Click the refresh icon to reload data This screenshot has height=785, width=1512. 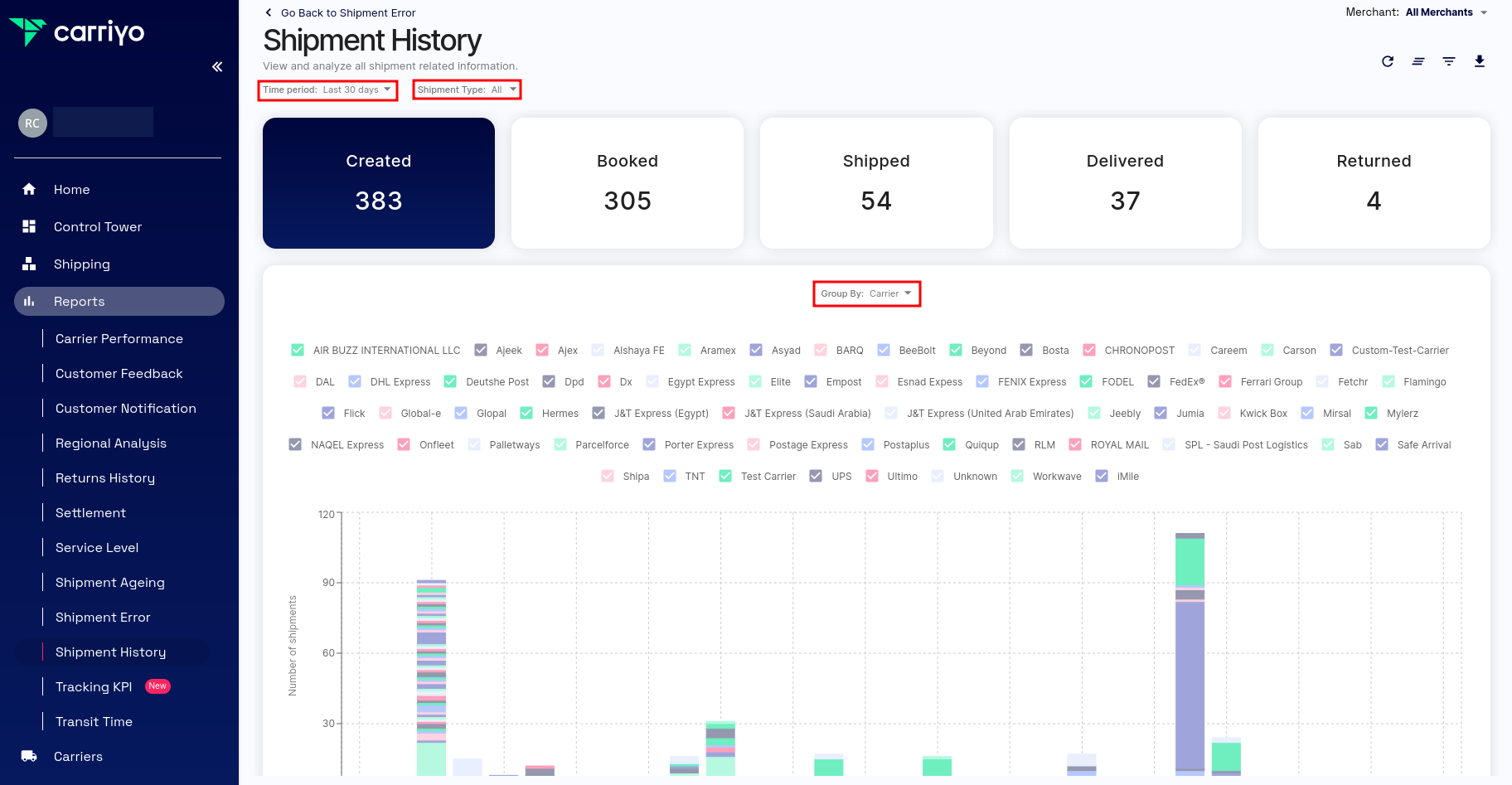click(x=1388, y=61)
